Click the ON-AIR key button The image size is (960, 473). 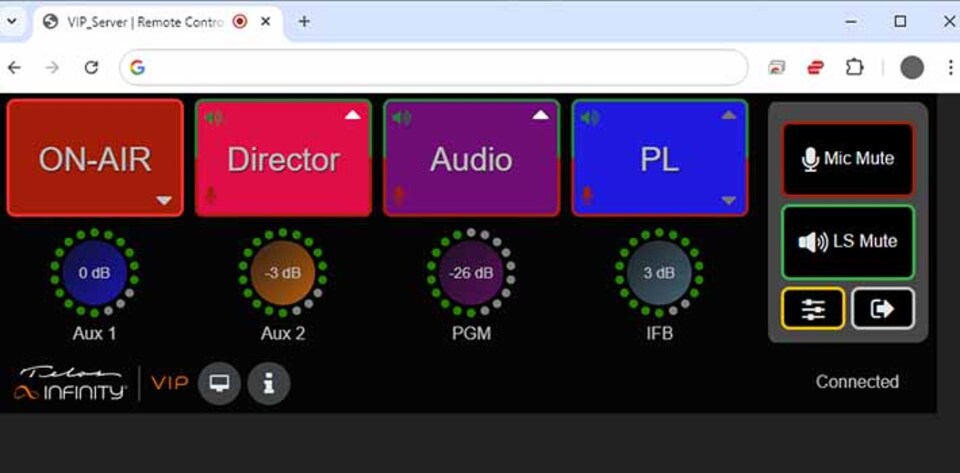click(x=95, y=158)
